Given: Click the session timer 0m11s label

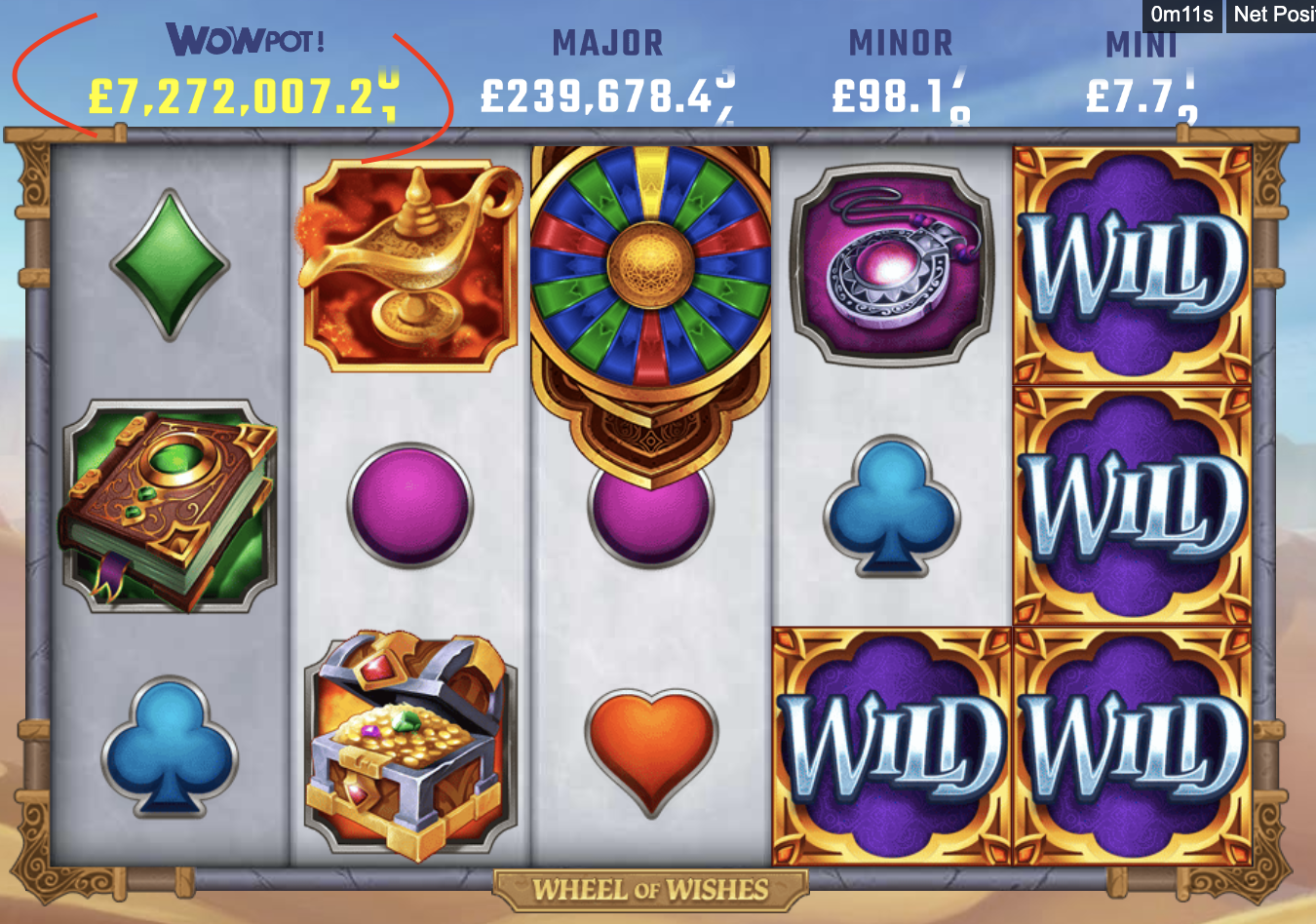Looking at the screenshot, I should pyautogui.click(x=1181, y=15).
